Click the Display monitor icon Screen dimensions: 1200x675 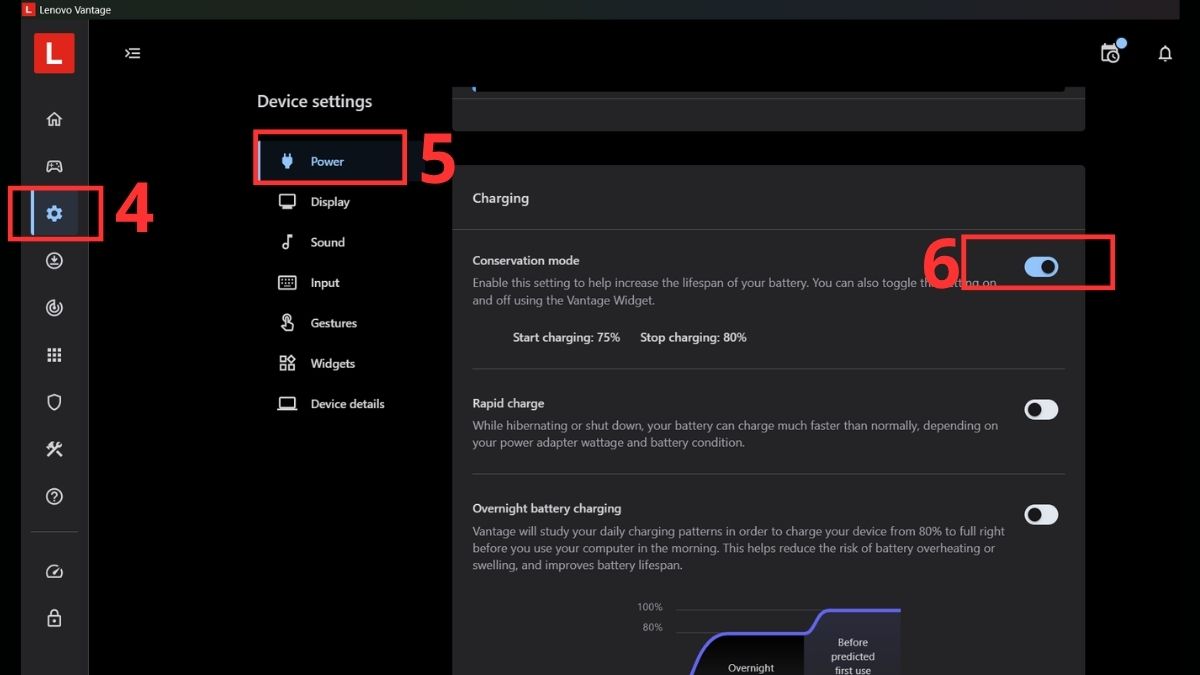click(287, 201)
